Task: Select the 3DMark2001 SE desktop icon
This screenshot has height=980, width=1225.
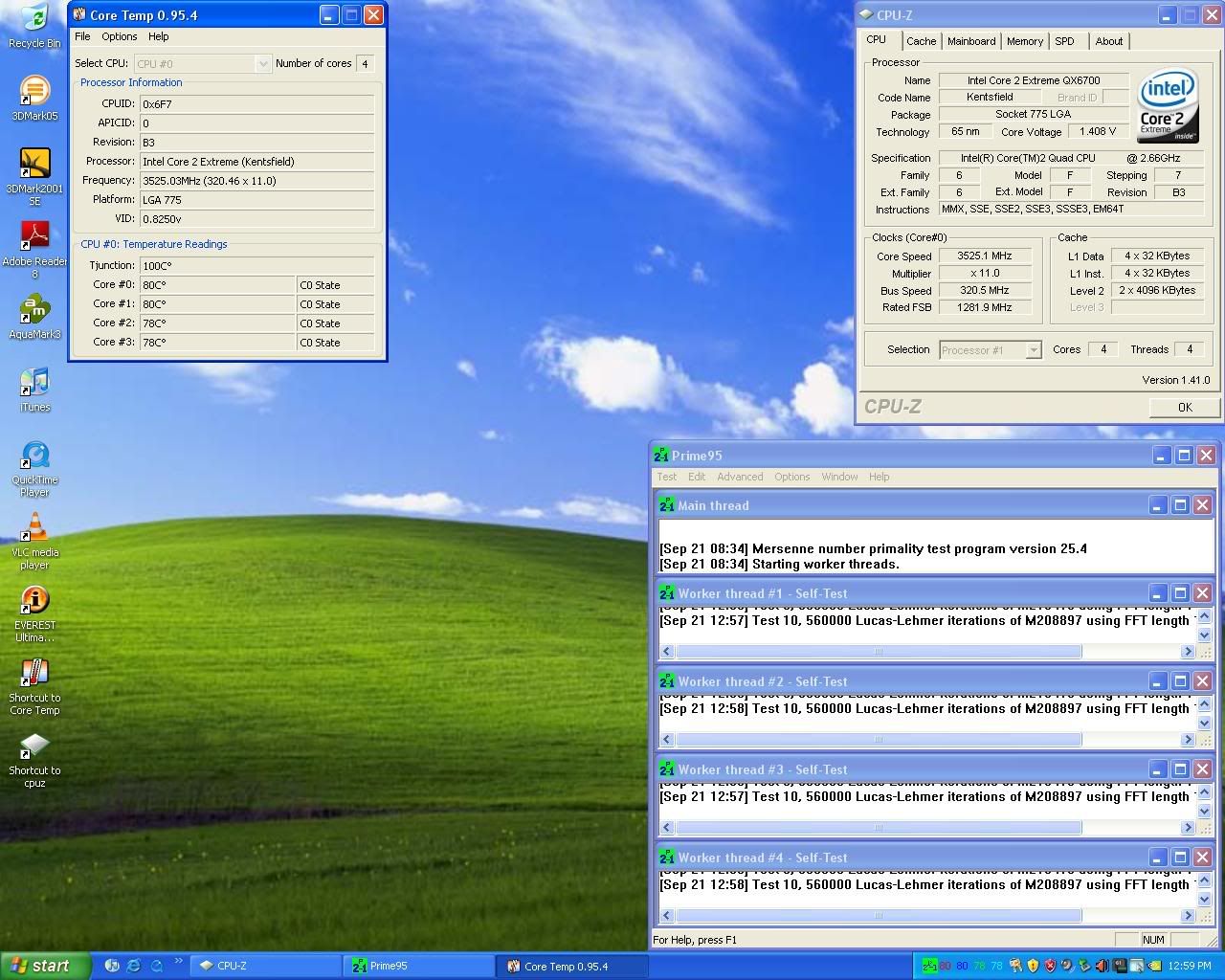Action: [x=34, y=177]
